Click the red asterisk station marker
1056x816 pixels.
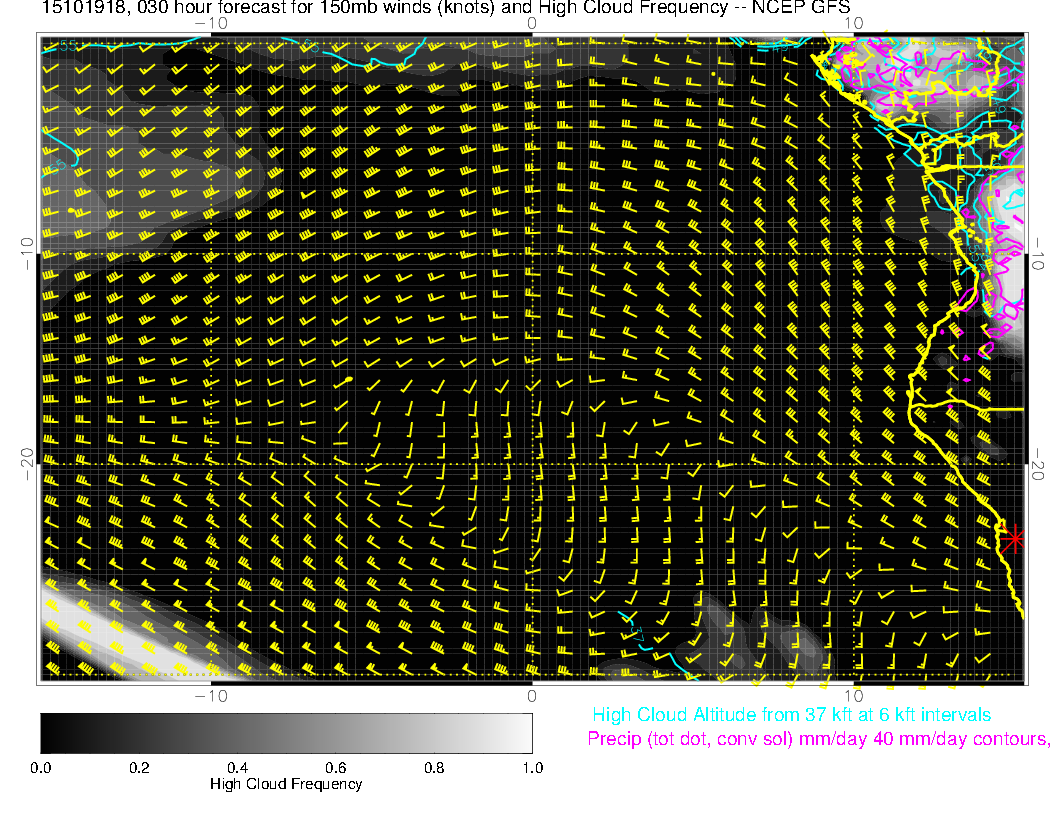(x=1013, y=539)
